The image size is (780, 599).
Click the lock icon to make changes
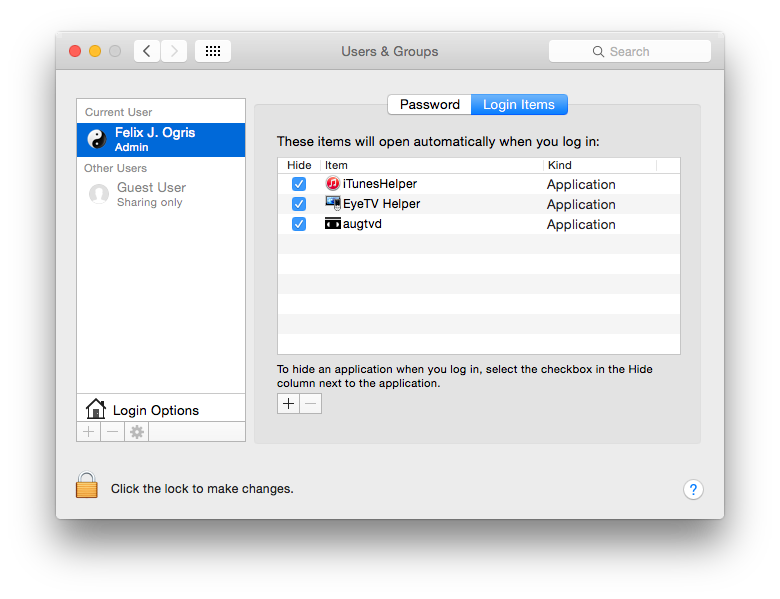tap(87, 486)
